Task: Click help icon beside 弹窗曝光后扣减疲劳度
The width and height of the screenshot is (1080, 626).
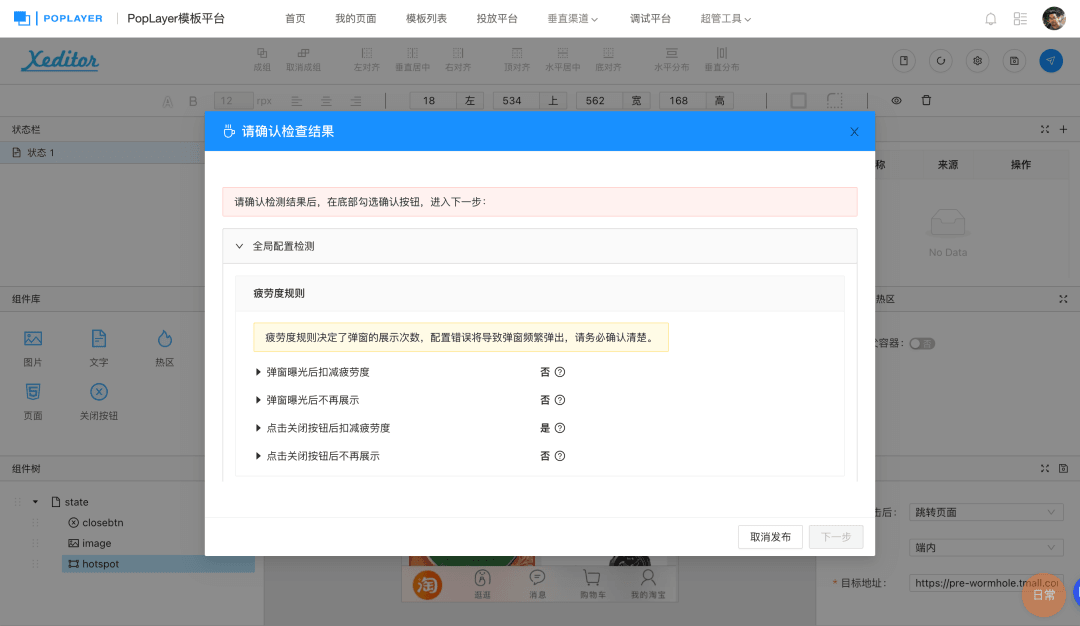Action: coord(560,372)
